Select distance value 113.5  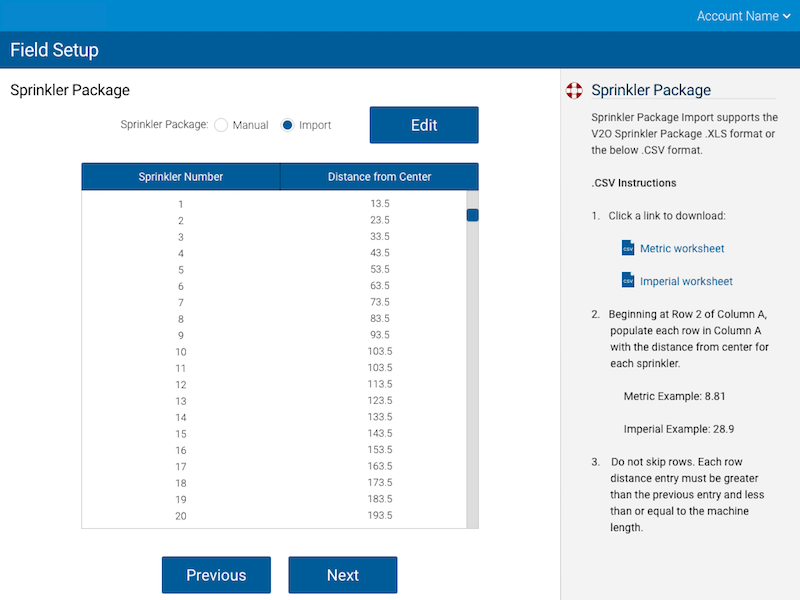380,384
